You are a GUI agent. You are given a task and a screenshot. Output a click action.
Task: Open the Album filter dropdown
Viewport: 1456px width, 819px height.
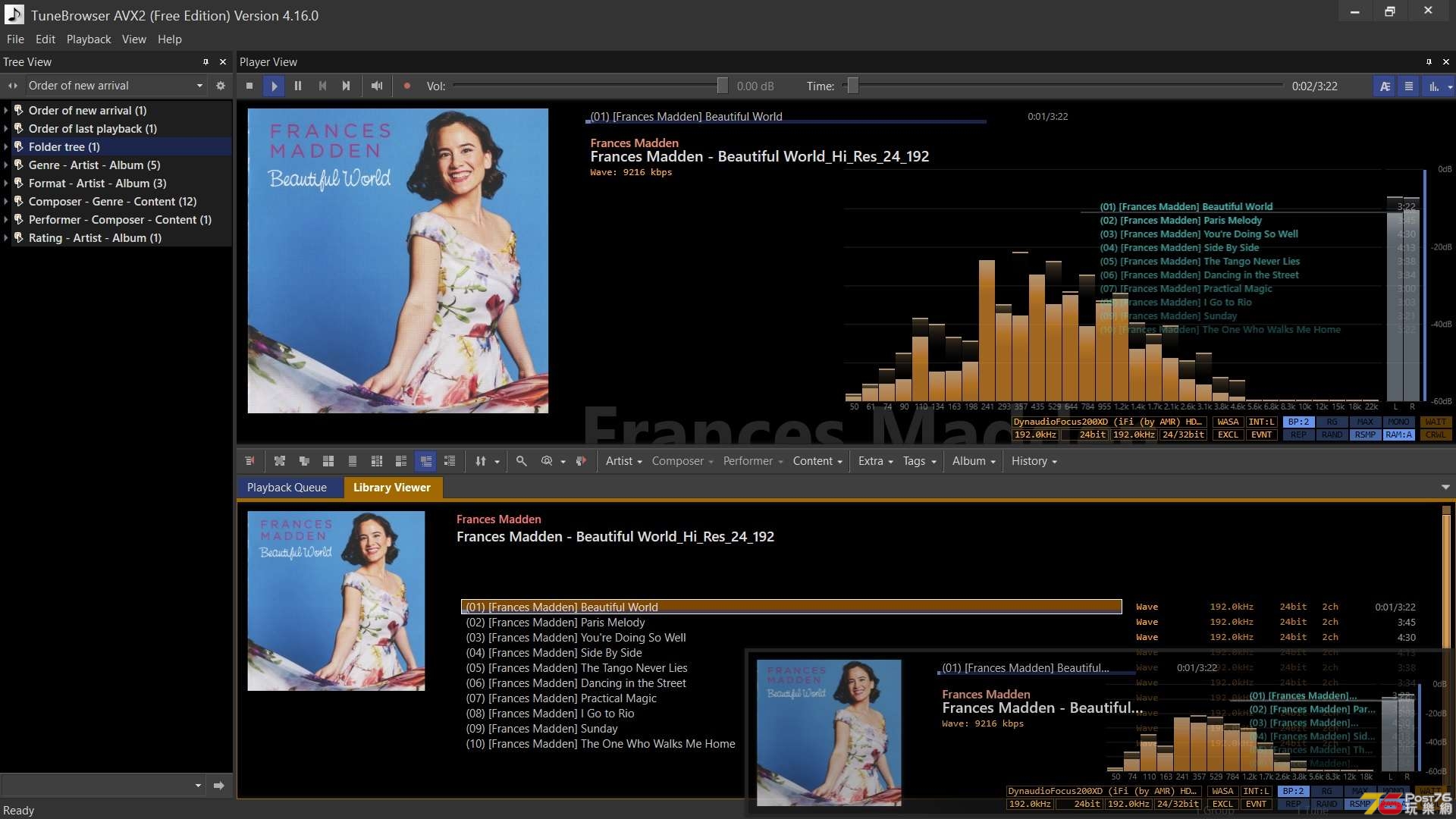pos(974,461)
